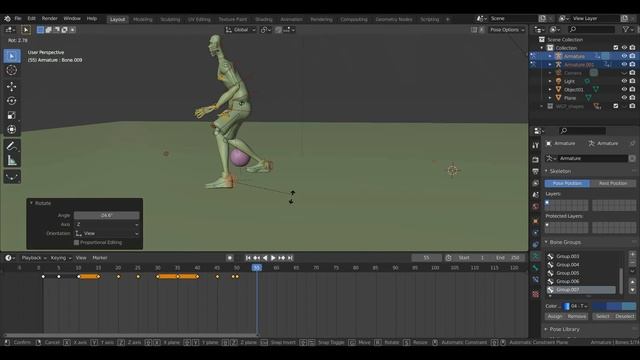
Task: Hide Armature in the outliner viewport
Action: point(624,56)
